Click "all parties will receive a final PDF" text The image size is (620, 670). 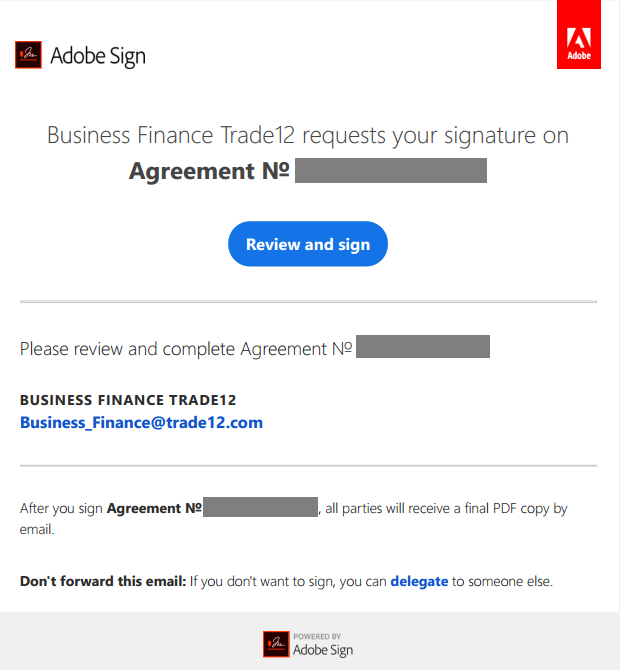[x=418, y=508]
